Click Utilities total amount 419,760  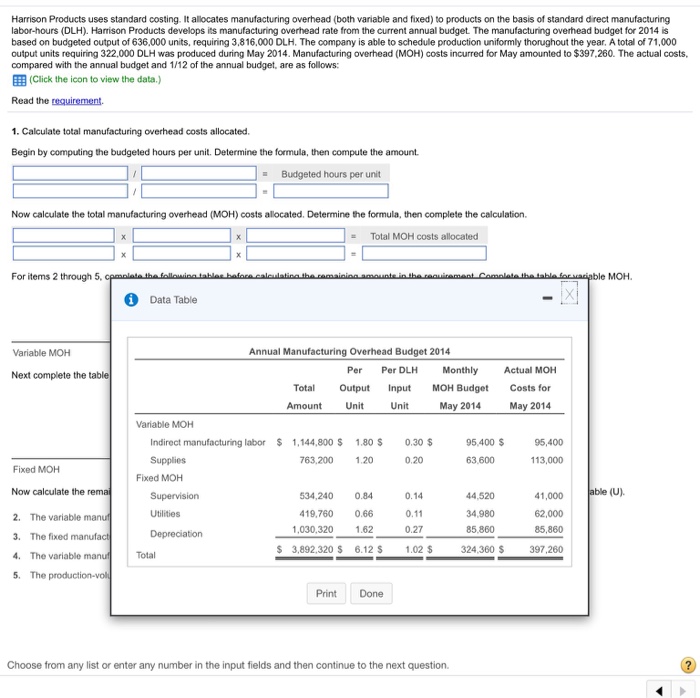316,514
